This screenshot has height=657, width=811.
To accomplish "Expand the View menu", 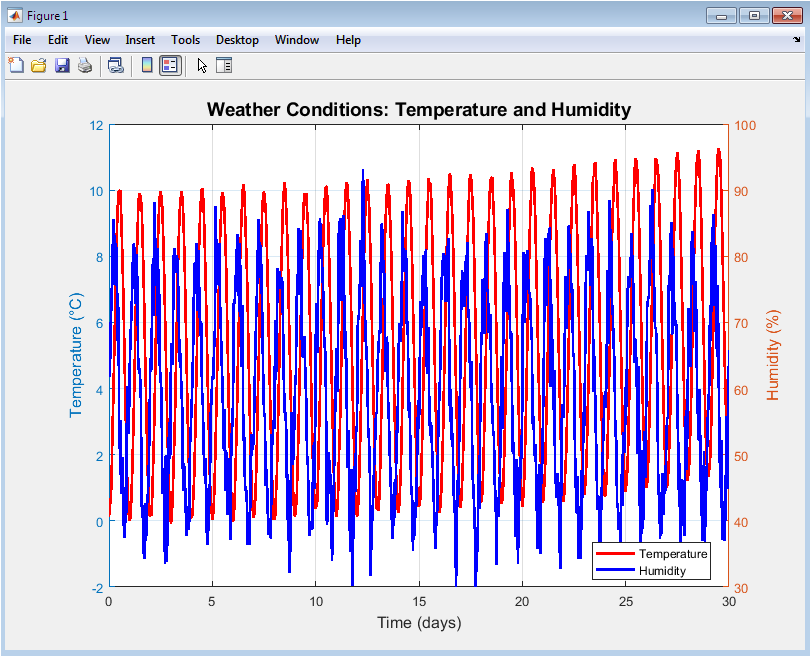I will point(97,40).
